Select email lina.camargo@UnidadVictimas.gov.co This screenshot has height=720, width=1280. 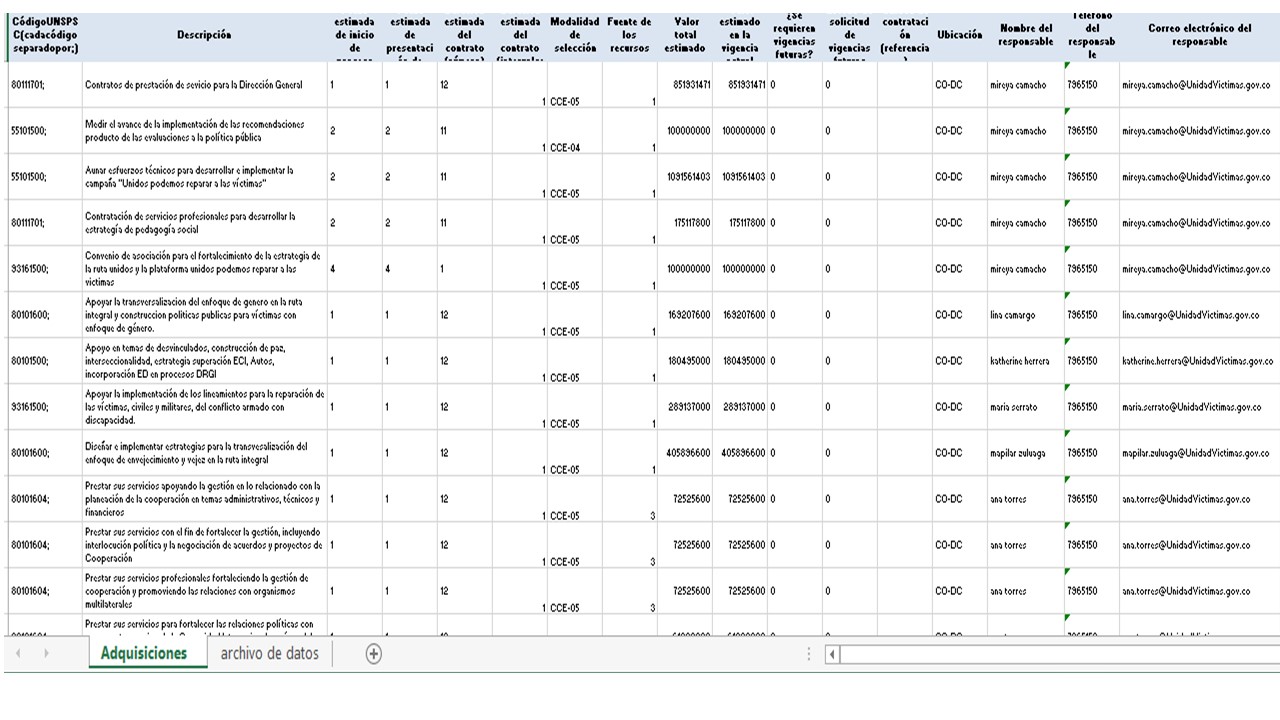pos(1199,315)
